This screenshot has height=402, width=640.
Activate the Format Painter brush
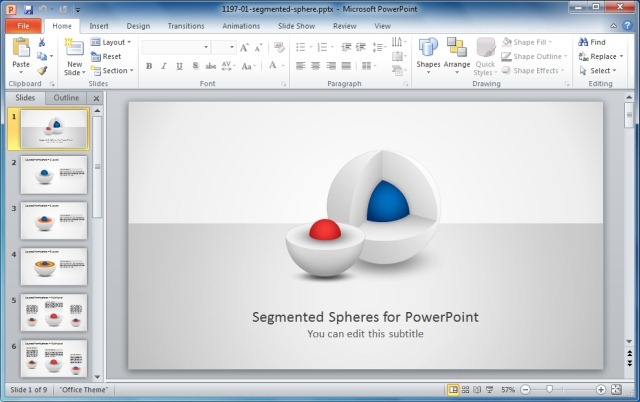[x=42, y=71]
